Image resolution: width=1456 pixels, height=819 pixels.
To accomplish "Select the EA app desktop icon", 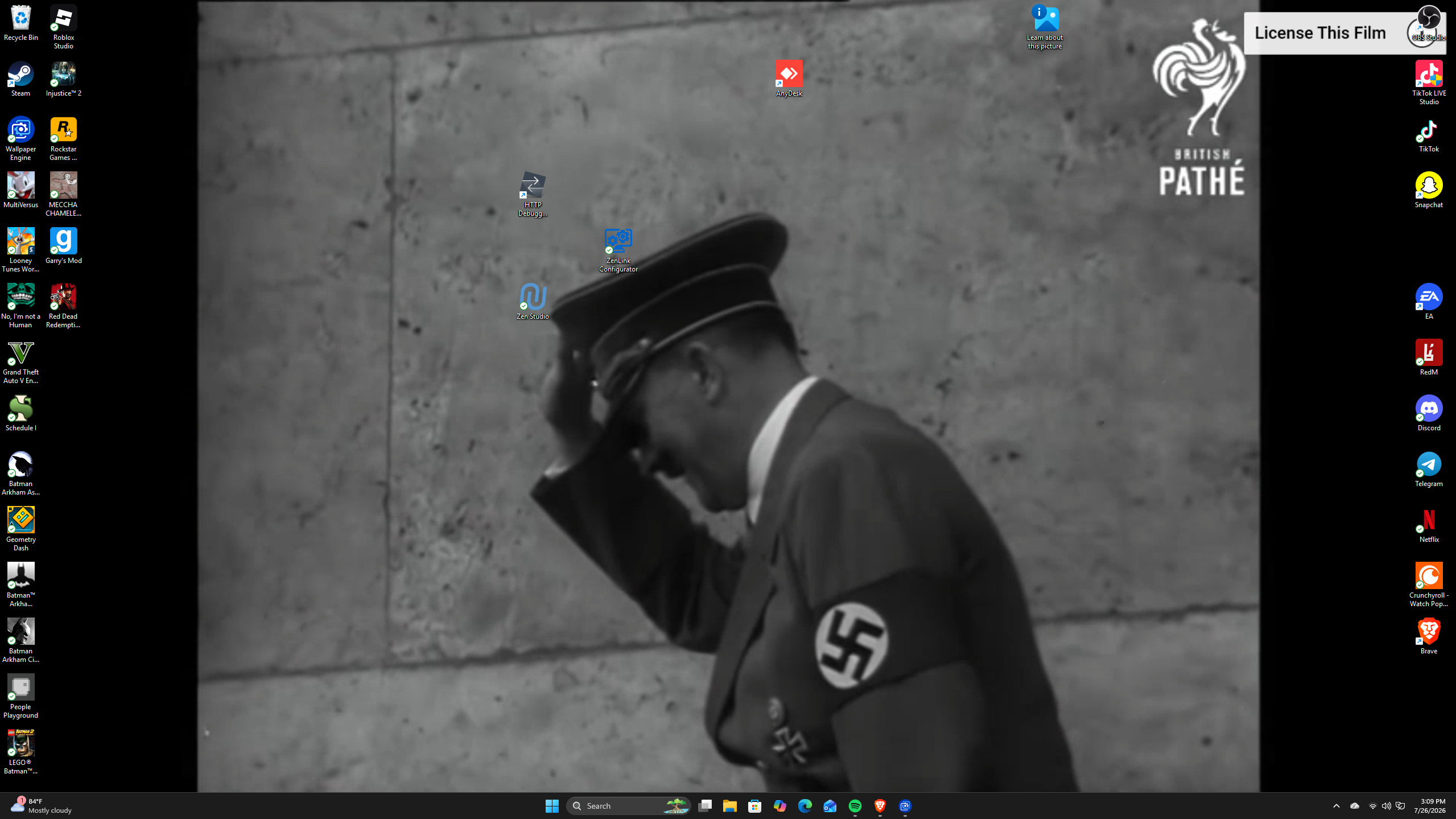I will pyautogui.click(x=1428, y=302).
